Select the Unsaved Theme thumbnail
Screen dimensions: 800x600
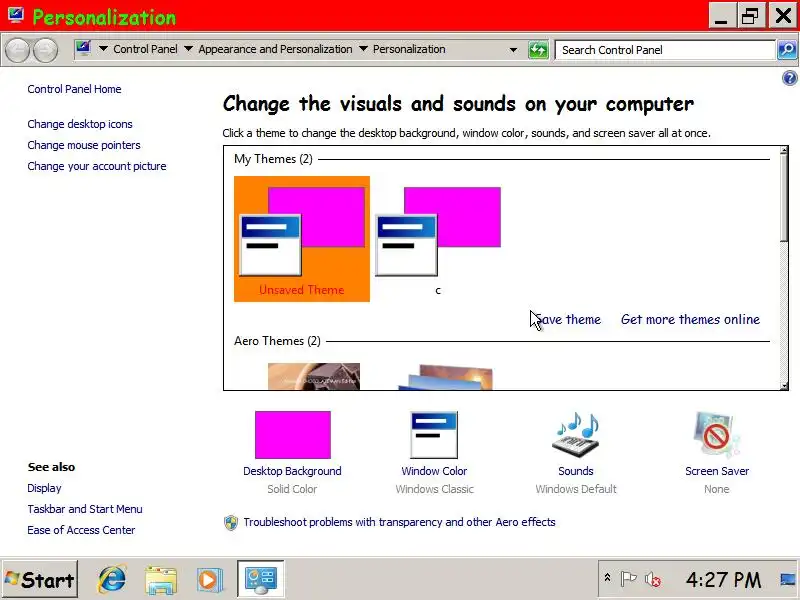click(302, 239)
